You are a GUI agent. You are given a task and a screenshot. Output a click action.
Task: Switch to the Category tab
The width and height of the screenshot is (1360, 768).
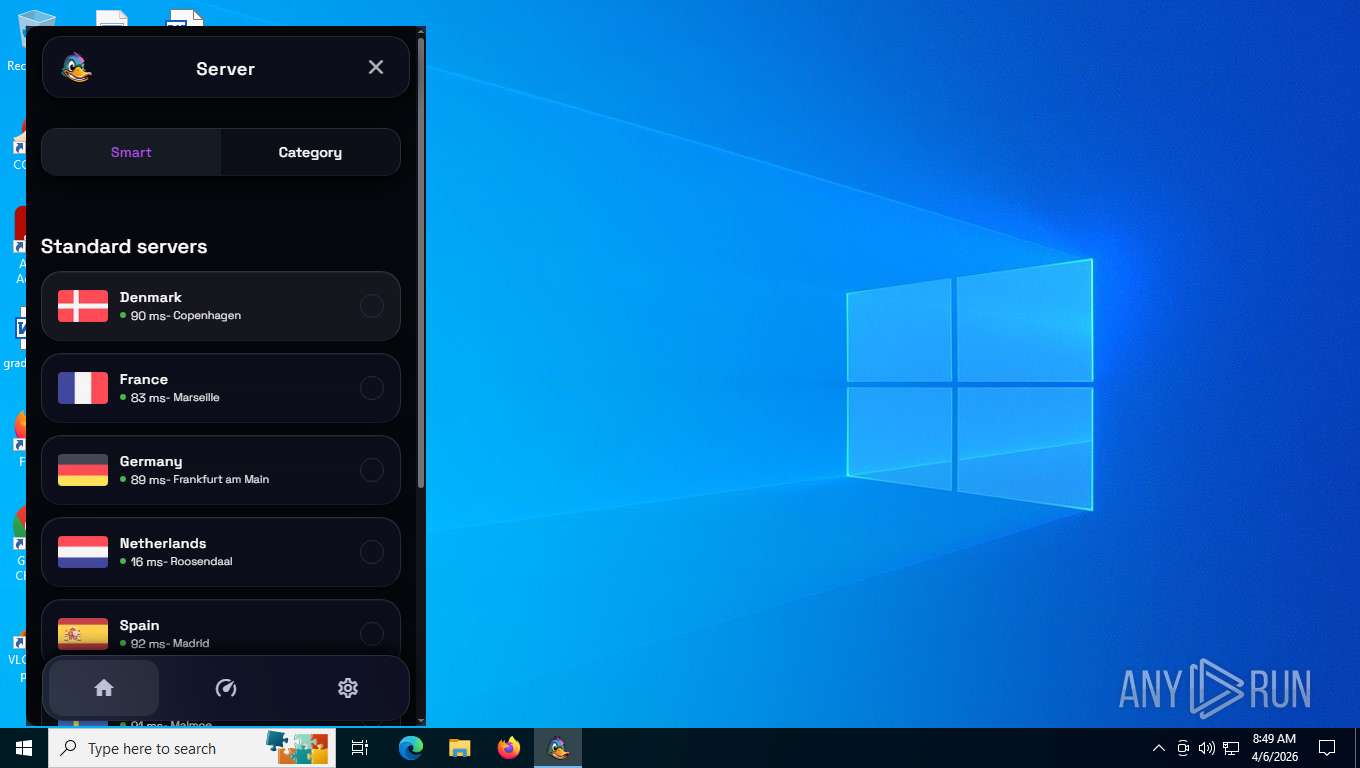(310, 152)
